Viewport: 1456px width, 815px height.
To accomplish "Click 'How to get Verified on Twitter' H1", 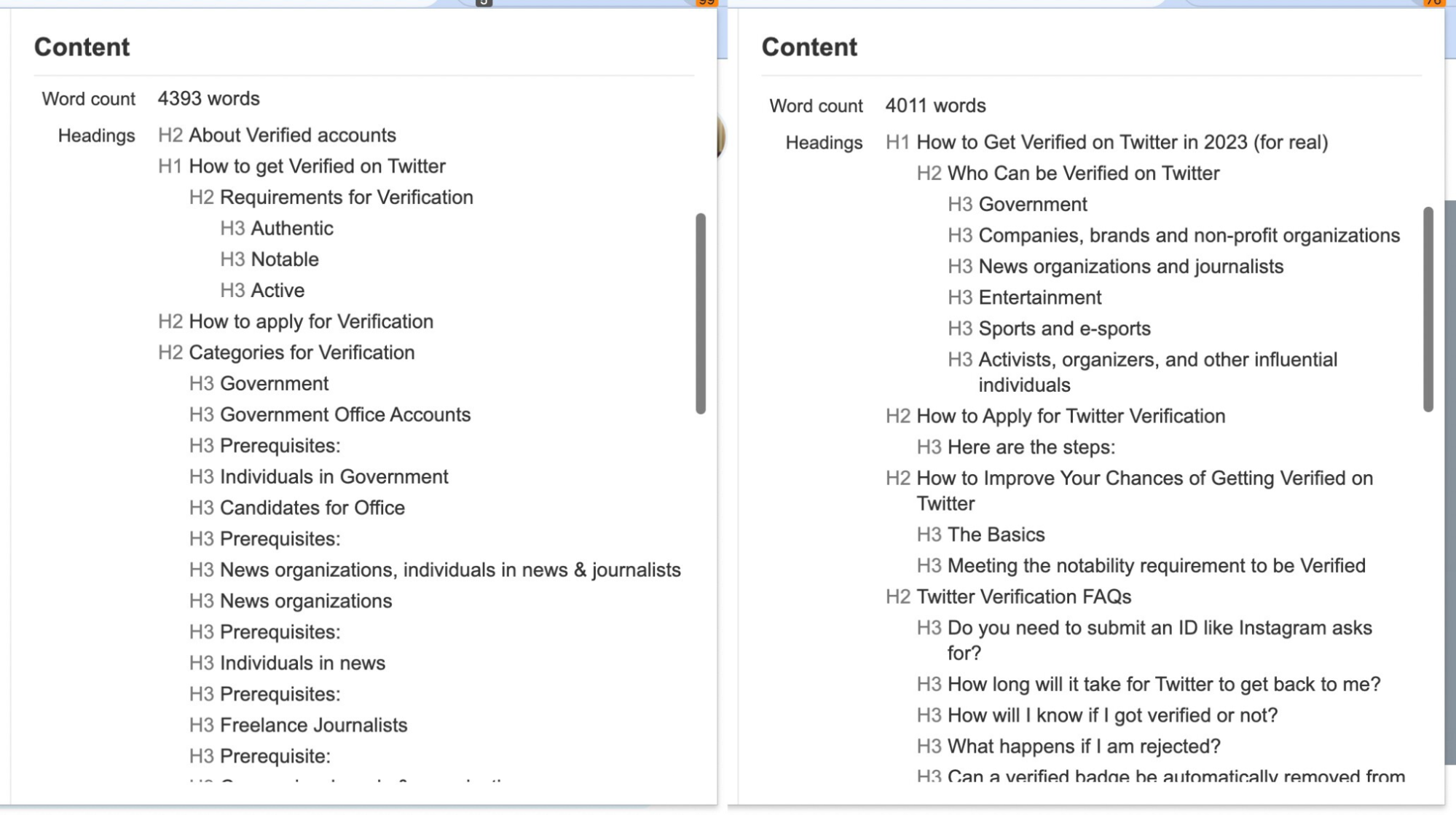I will (317, 167).
